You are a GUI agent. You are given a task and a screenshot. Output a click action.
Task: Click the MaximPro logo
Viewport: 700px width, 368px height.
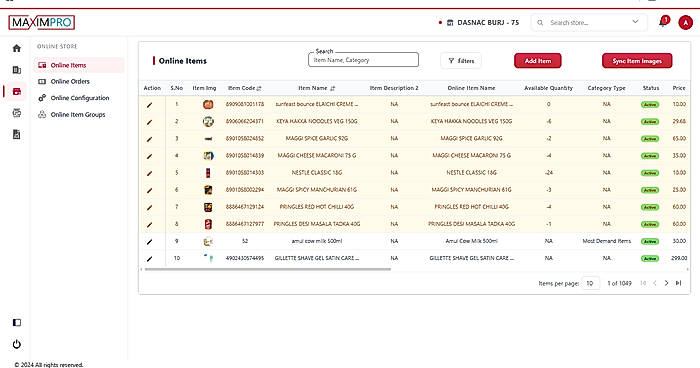click(42, 22)
